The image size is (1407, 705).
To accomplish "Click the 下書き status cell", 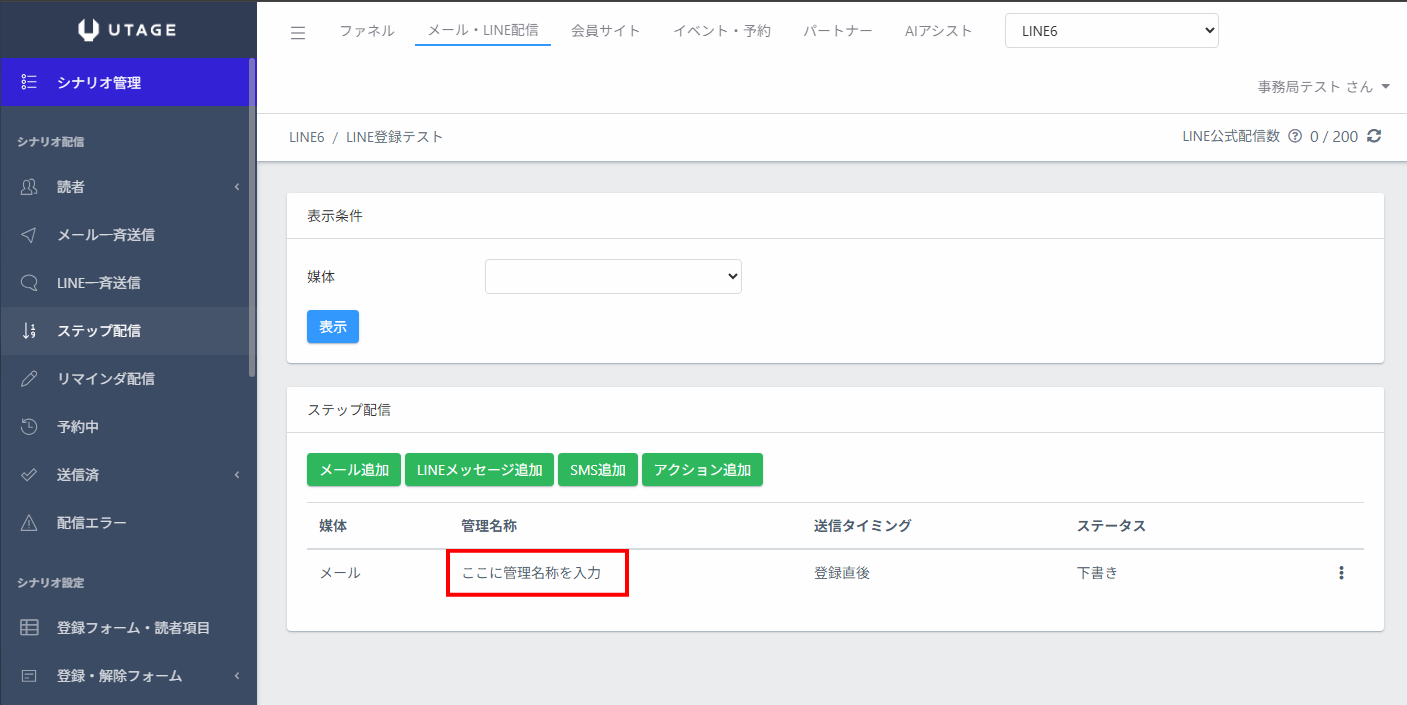I will [x=1097, y=574].
